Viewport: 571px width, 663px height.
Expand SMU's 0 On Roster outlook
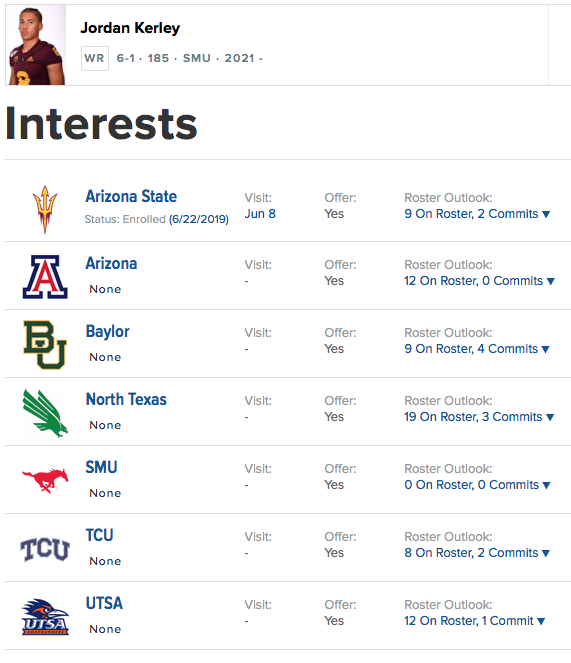(x=477, y=485)
